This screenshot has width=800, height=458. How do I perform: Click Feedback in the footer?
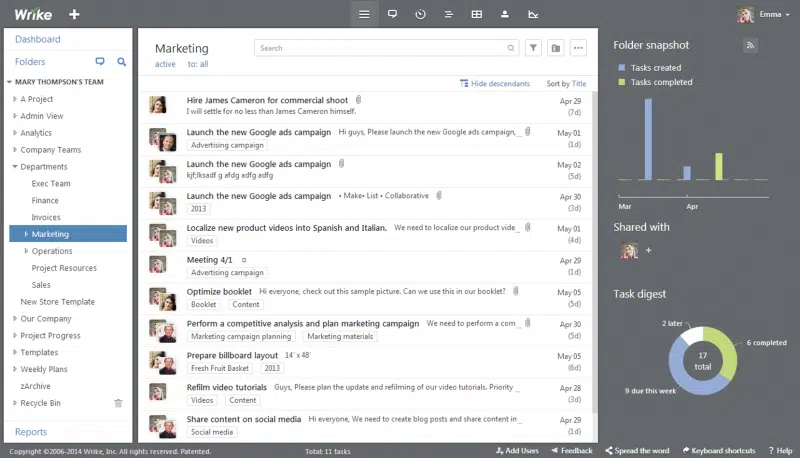(x=571, y=451)
